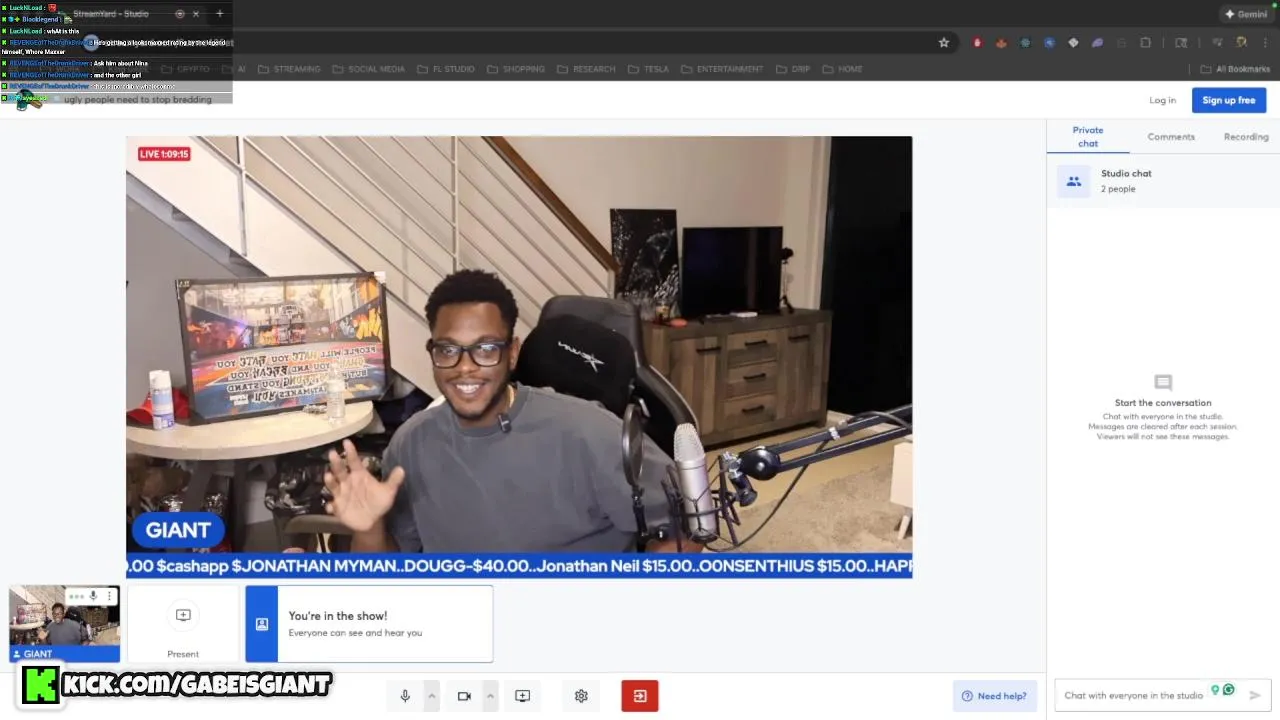Open HOME bookmarks folder
The image size is (1280, 720).
tap(843, 69)
